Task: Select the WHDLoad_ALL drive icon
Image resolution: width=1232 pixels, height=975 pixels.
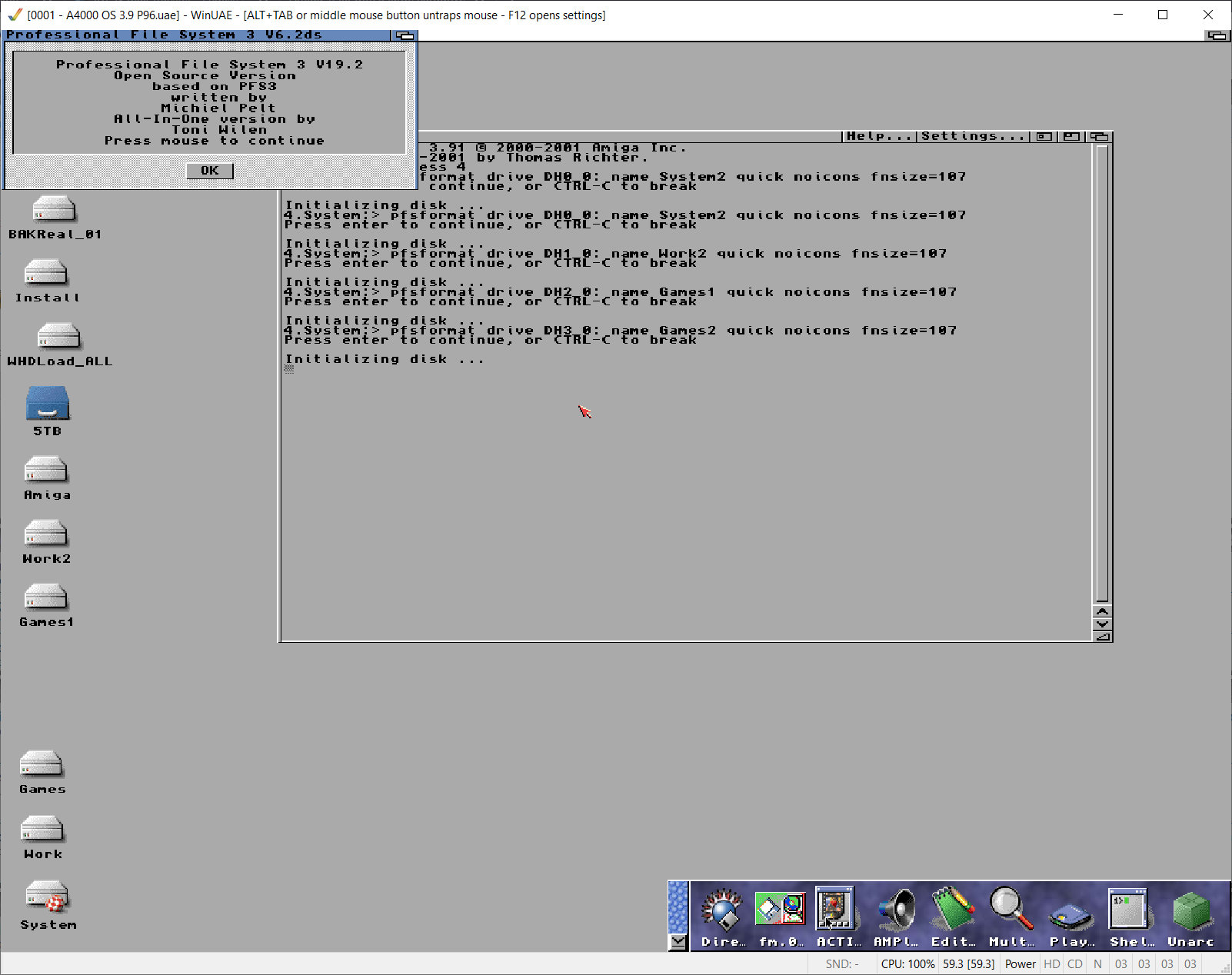Action: [59, 337]
